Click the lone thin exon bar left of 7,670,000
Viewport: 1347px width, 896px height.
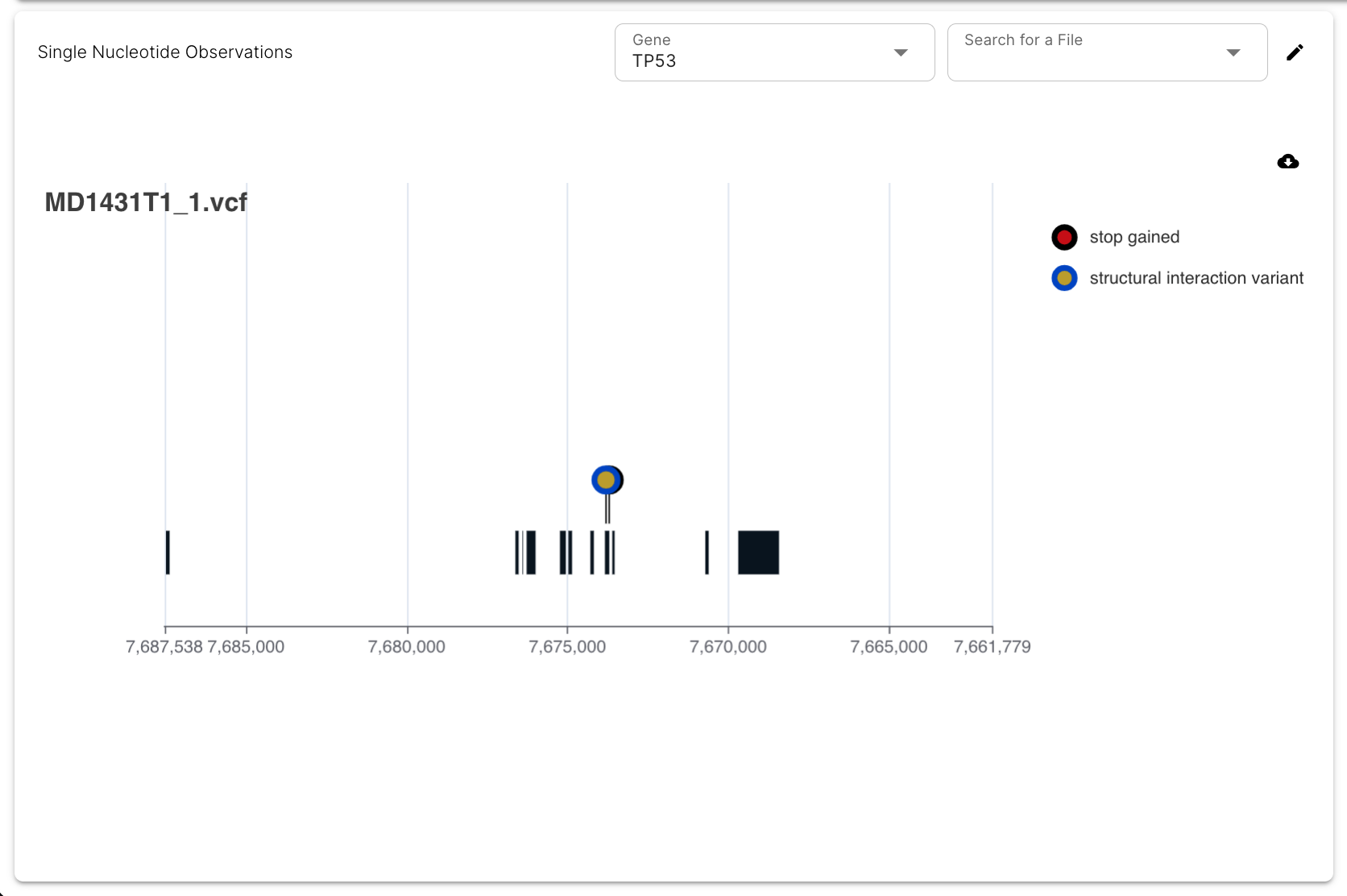(x=707, y=553)
